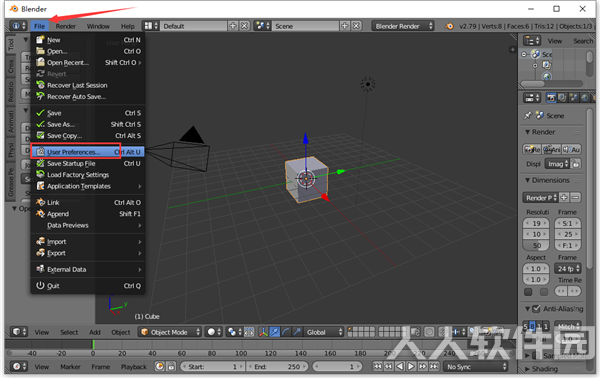Click the Render image button in Render panel
600x378 pixels.
click(532, 149)
